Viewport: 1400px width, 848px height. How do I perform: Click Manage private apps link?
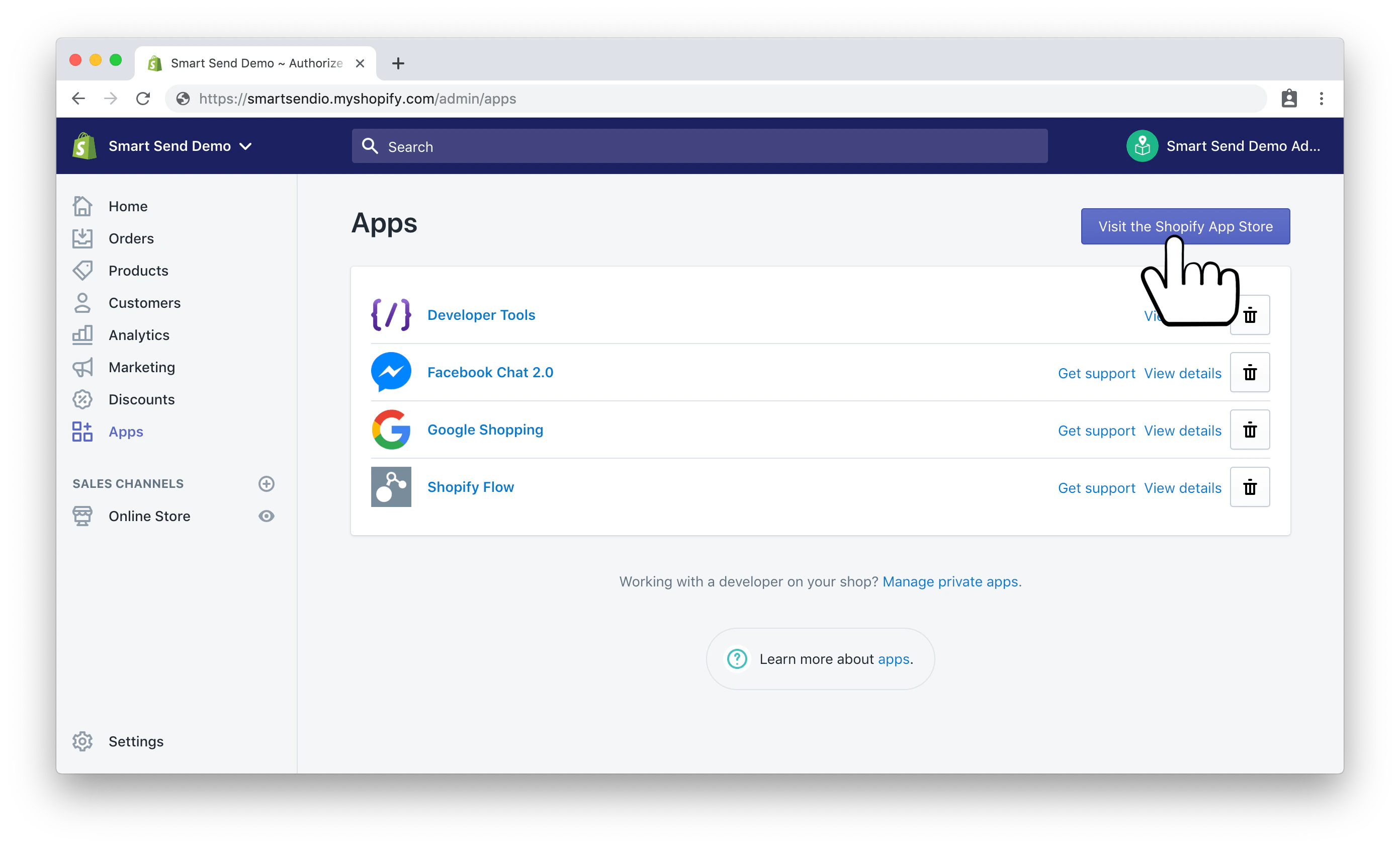950,581
